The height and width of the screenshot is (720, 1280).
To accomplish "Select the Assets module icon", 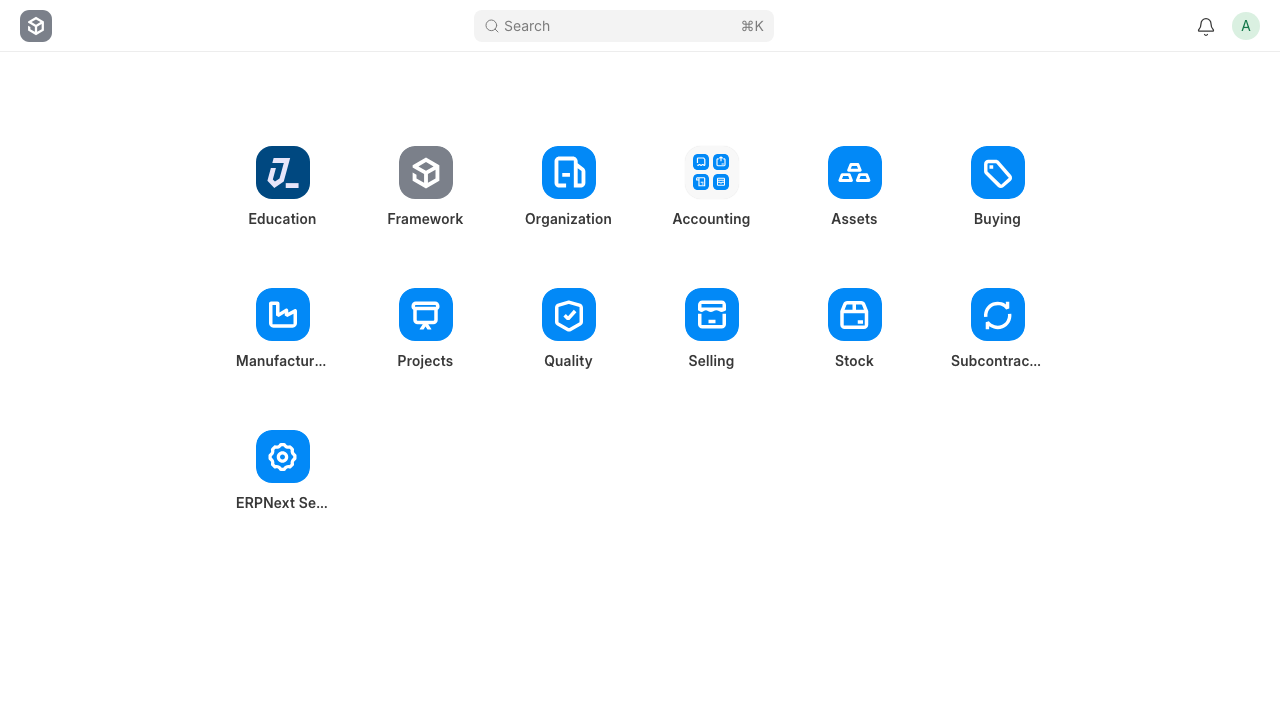I will (x=855, y=173).
